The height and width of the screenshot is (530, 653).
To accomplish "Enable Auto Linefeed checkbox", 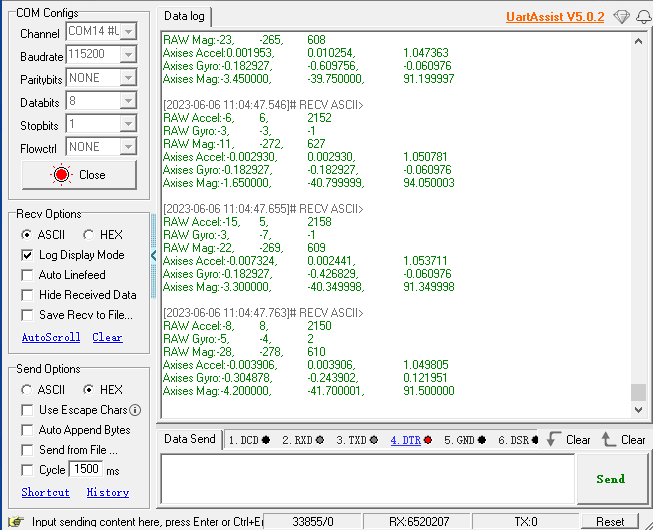I will [x=27, y=275].
